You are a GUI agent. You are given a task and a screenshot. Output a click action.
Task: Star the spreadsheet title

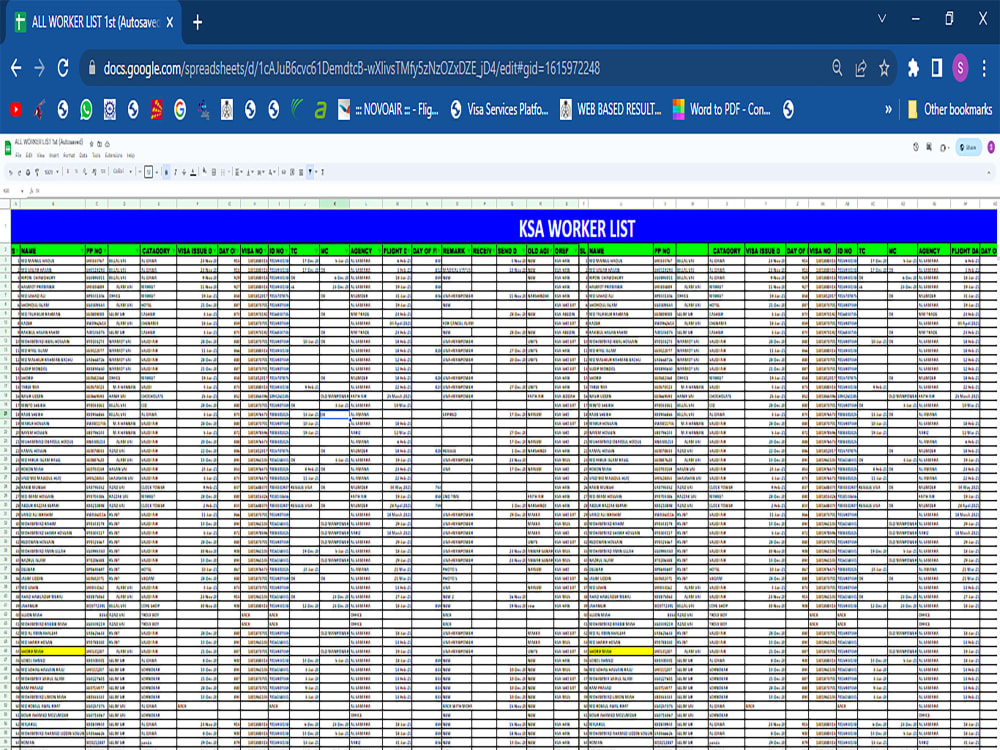coord(91,144)
